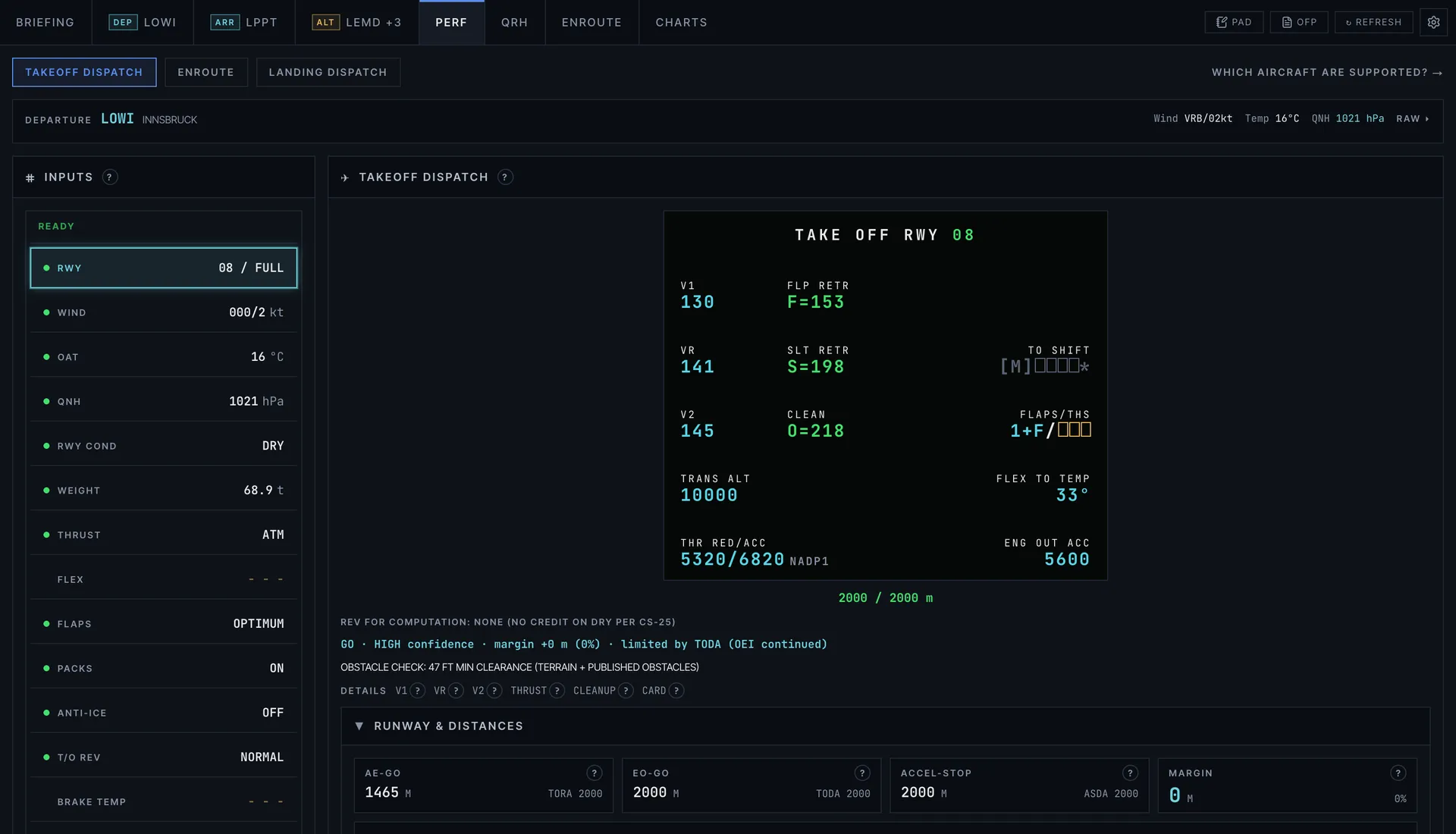Screen dimensions: 1456x834
Task: Open the PAD notepad
Action: pos(1234,22)
